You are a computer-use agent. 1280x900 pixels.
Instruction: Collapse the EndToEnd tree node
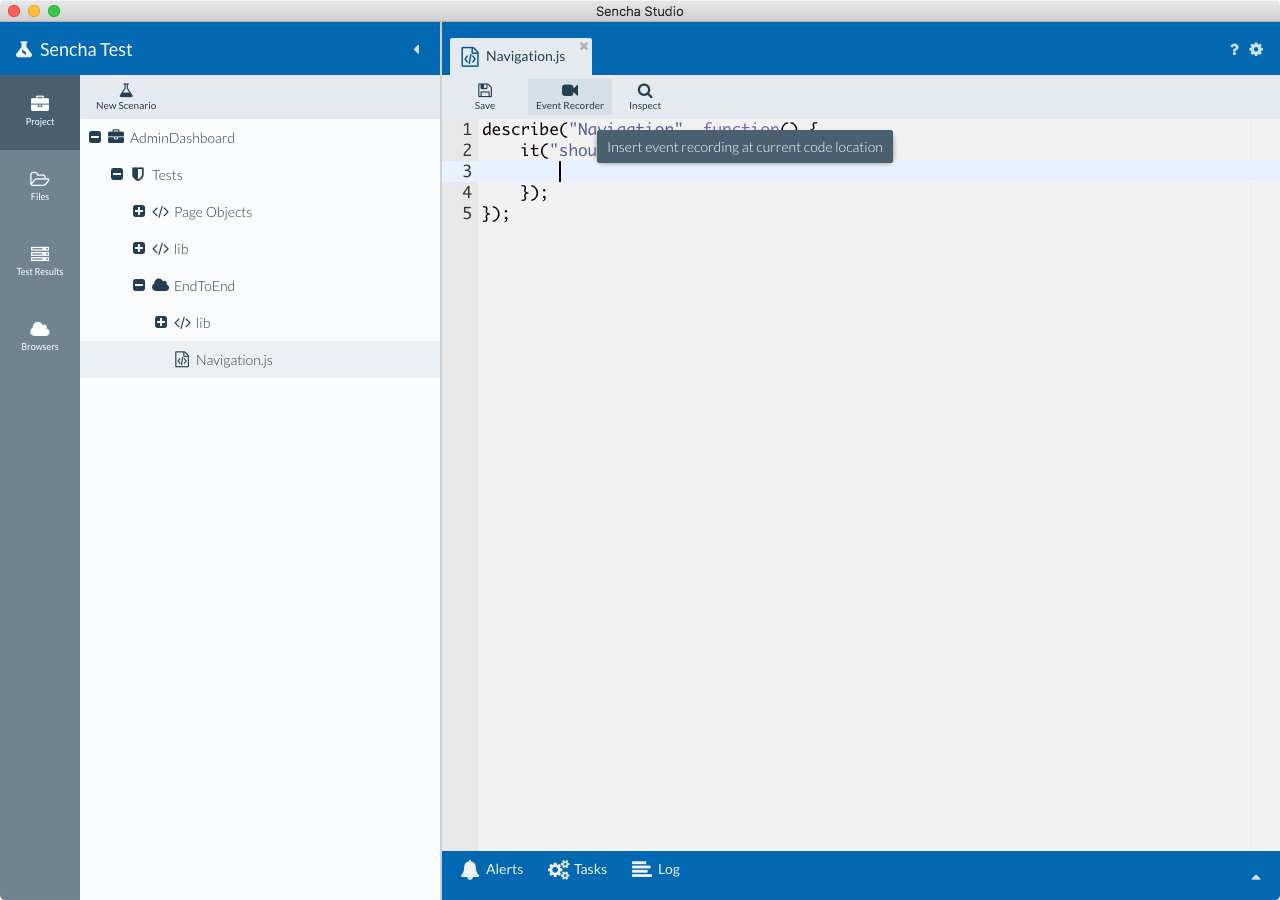tap(139, 286)
